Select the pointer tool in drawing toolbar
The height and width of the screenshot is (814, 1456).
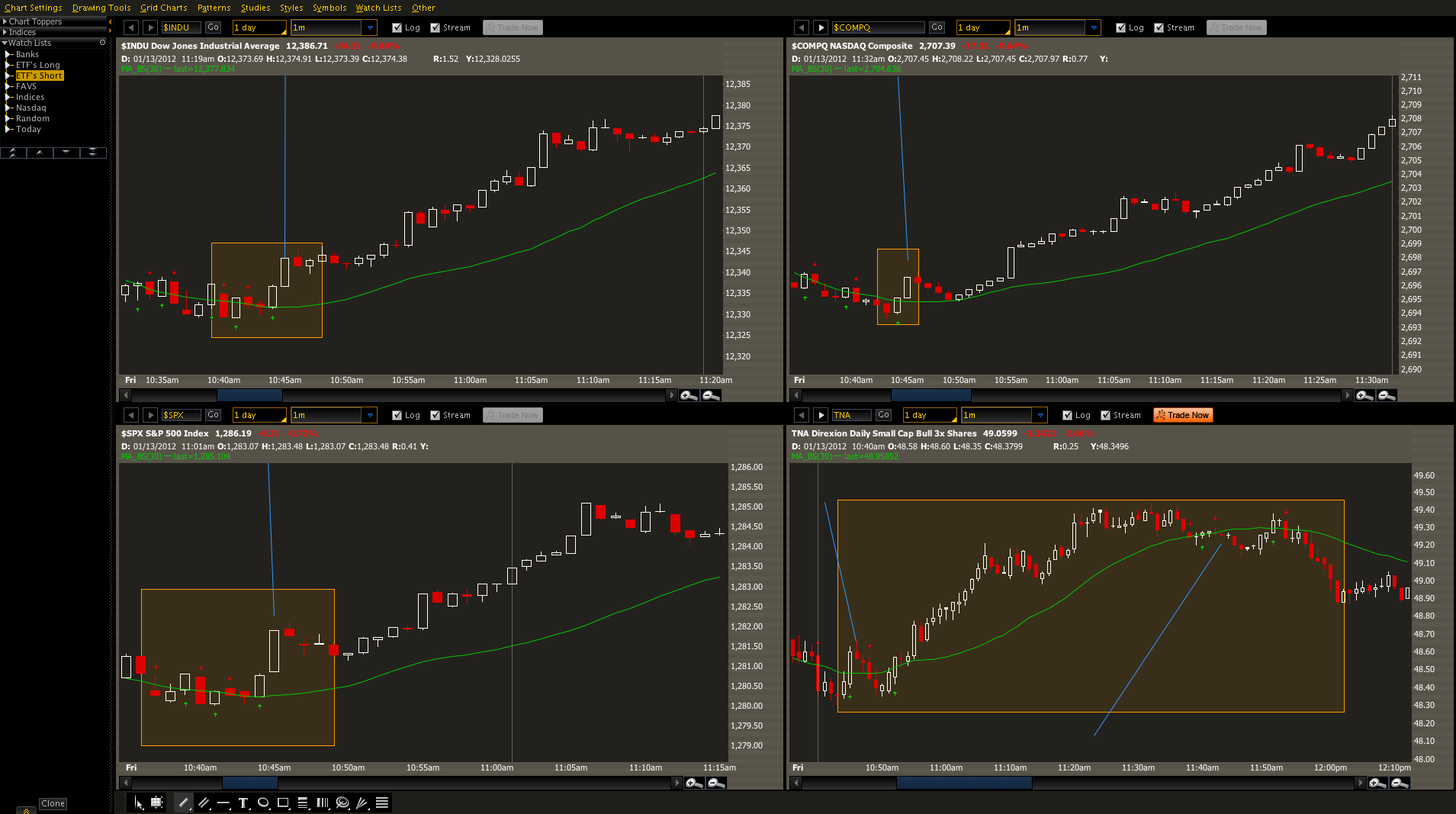139,803
